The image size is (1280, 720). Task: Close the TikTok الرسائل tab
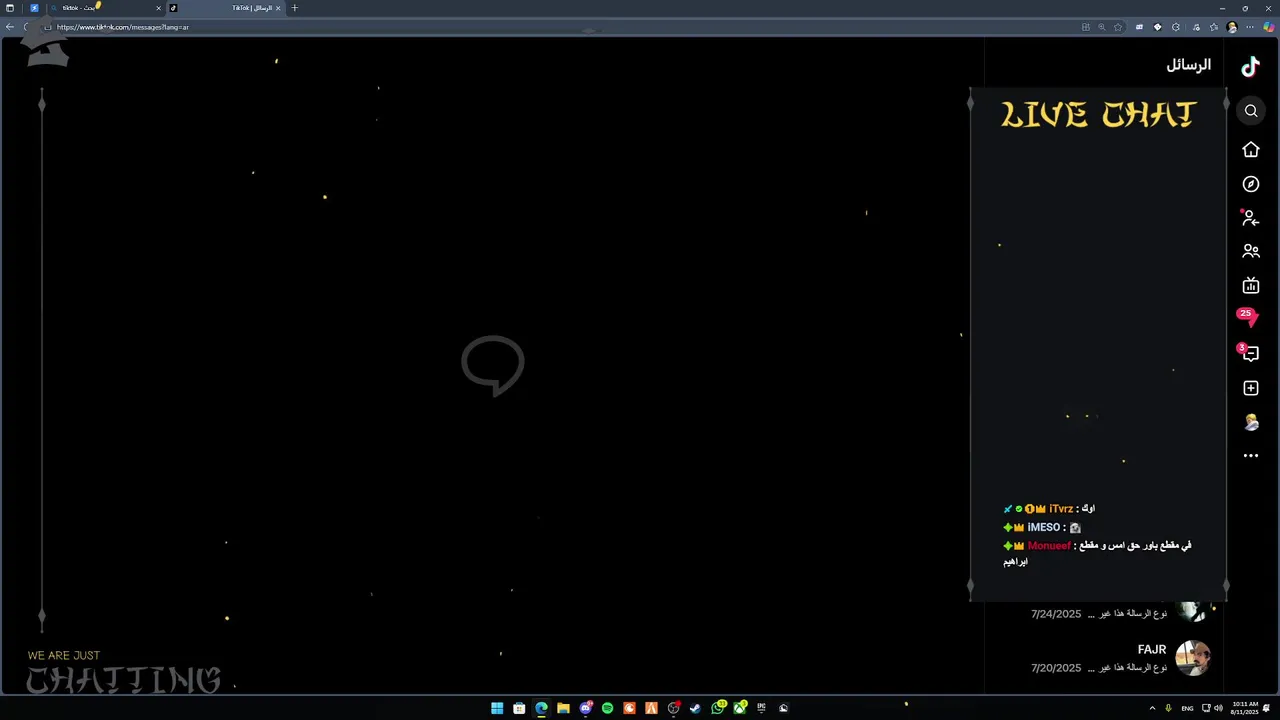(x=278, y=8)
